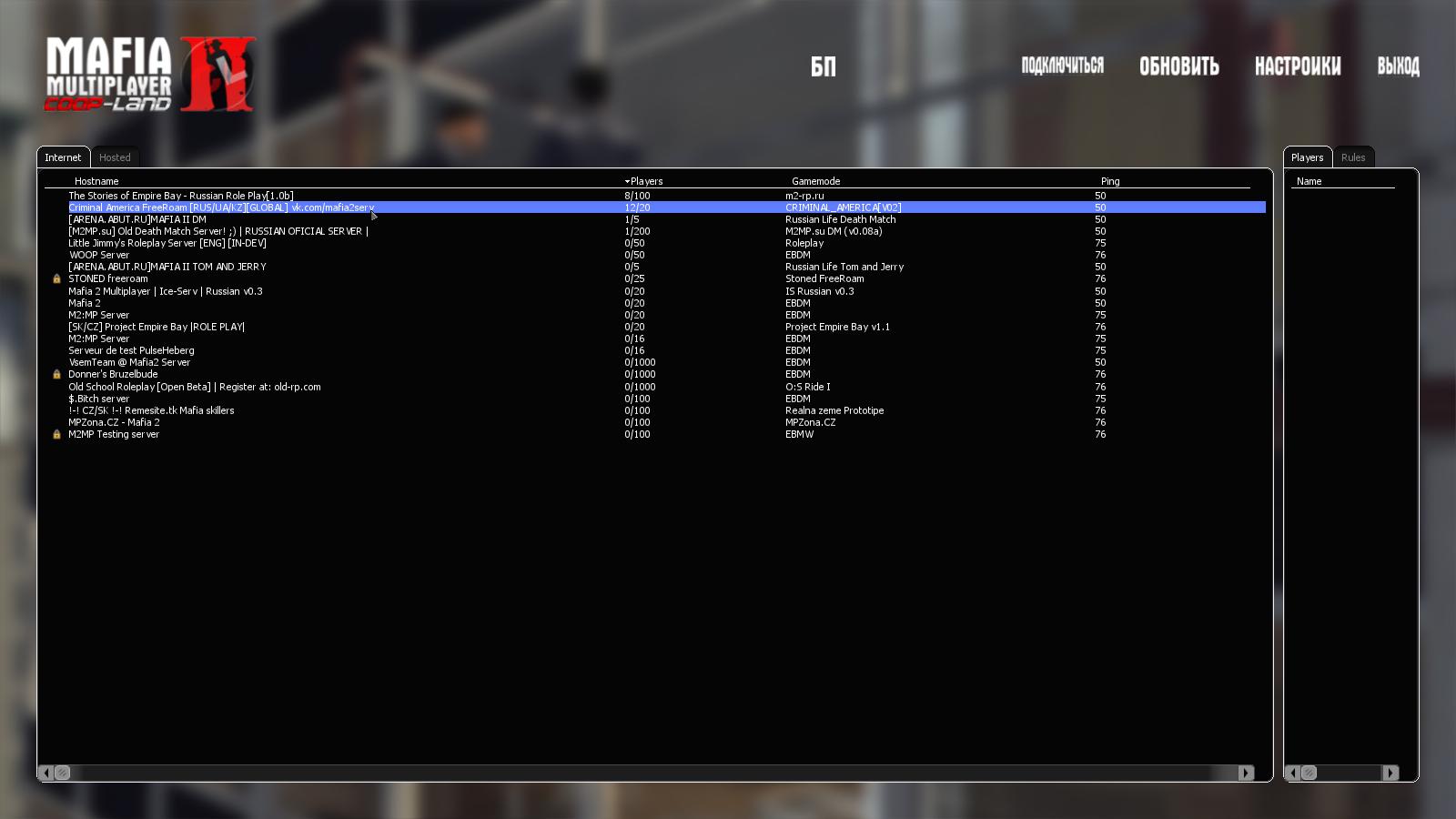Viewport: 1456px width, 819px height.
Task: Click the 8/100 players count cell
Action: [x=637, y=196]
